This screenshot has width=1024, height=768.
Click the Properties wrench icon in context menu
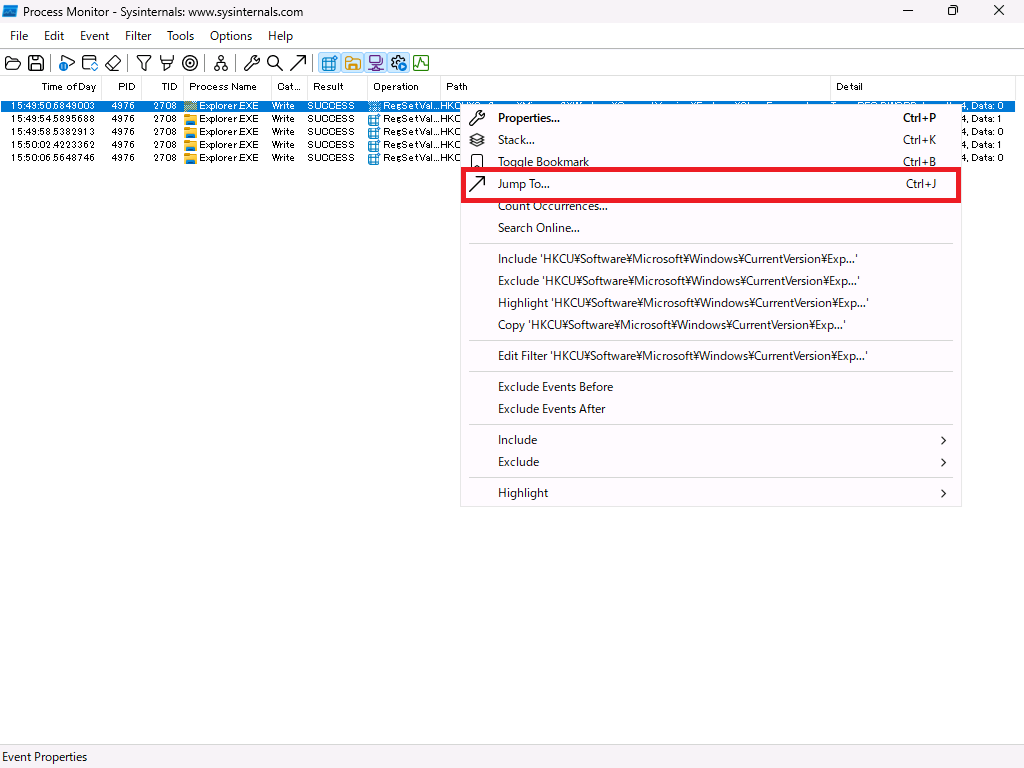pos(477,118)
